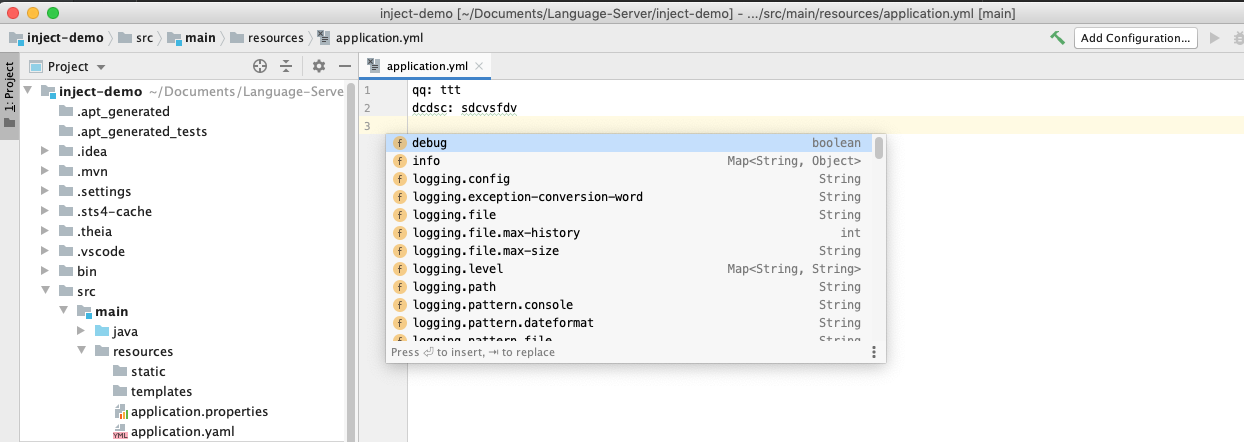Choose logging.level suggestion
This screenshot has height=442, width=1244.
tap(629, 269)
